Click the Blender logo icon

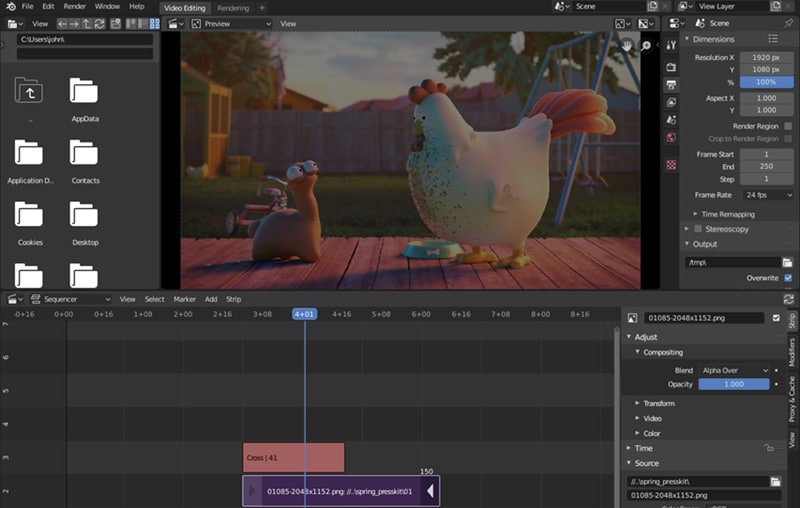(11, 7)
